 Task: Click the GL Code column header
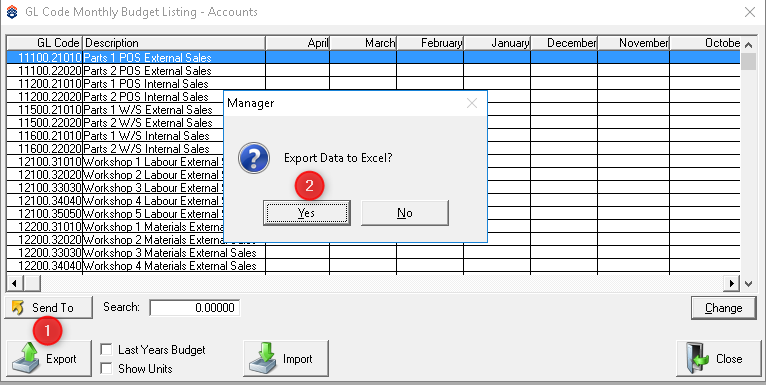(44, 43)
